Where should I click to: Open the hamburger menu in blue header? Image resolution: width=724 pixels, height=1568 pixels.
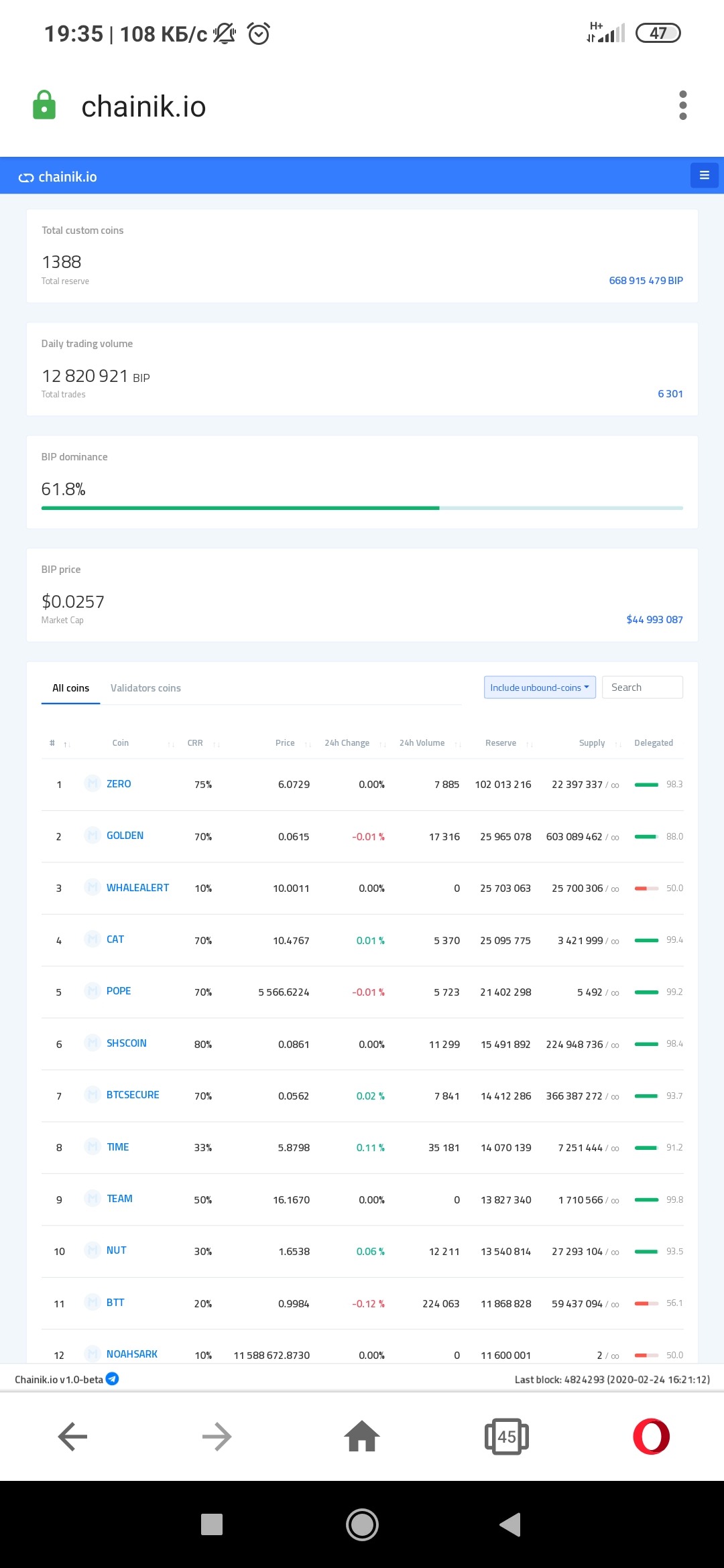click(x=704, y=176)
